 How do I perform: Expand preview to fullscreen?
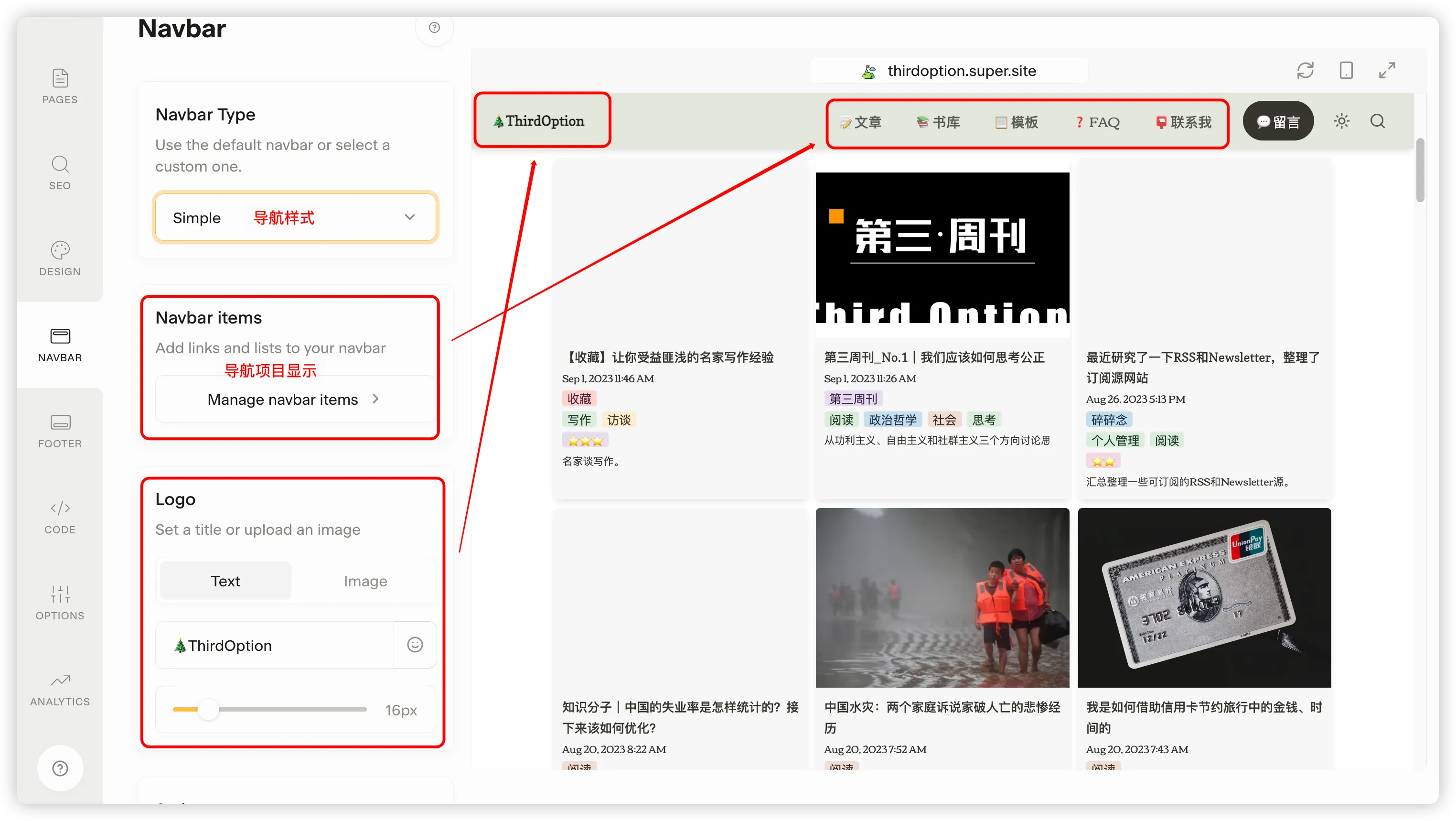click(x=1387, y=71)
